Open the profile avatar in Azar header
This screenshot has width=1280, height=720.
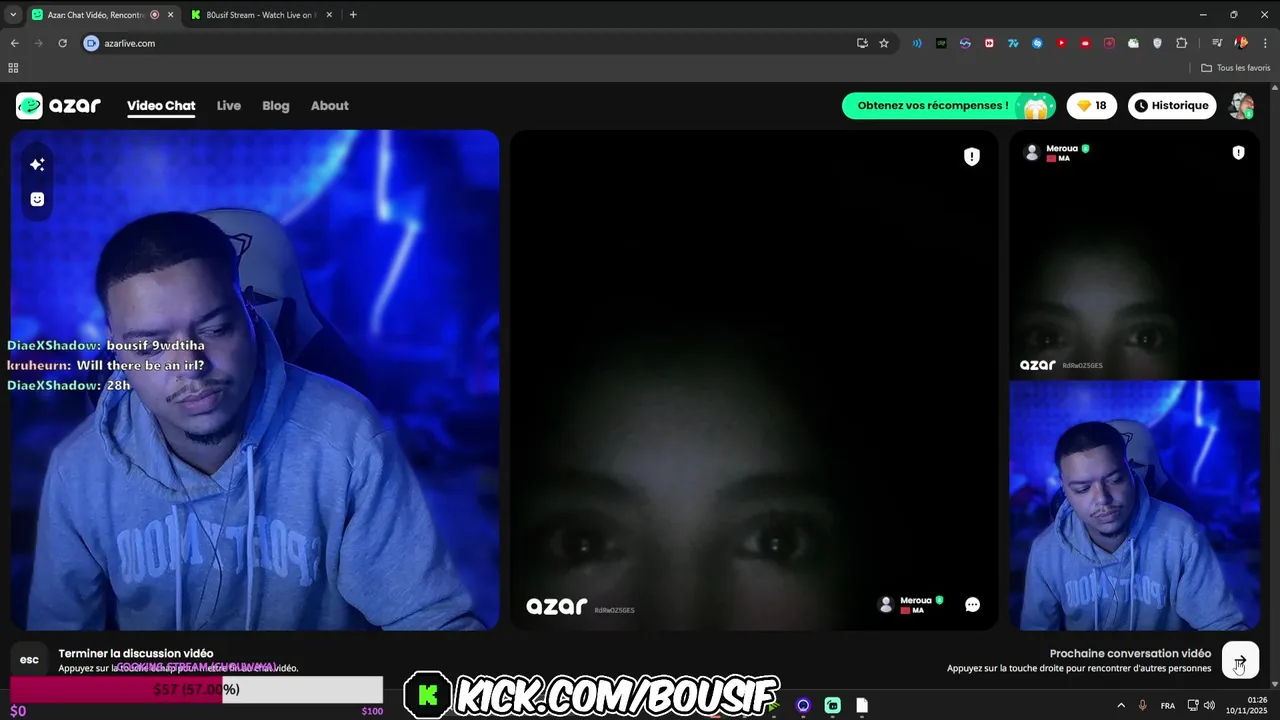tap(1241, 106)
